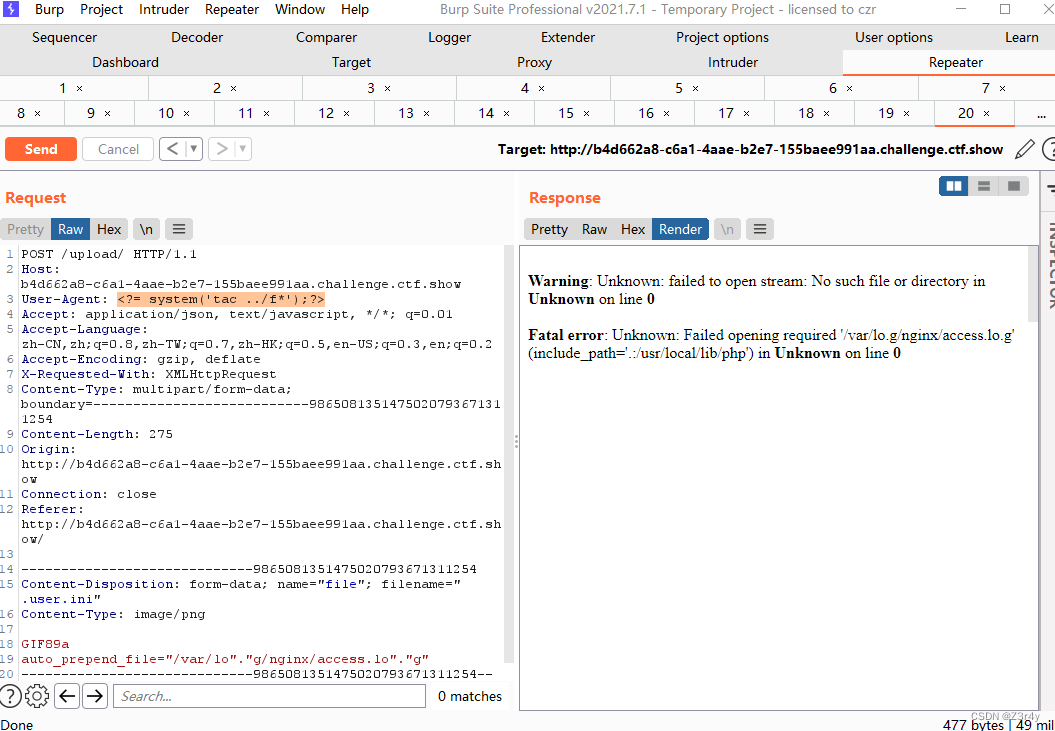The width and height of the screenshot is (1055, 731).
Task: Open the Repeater menu
Action: pos(231,9)
